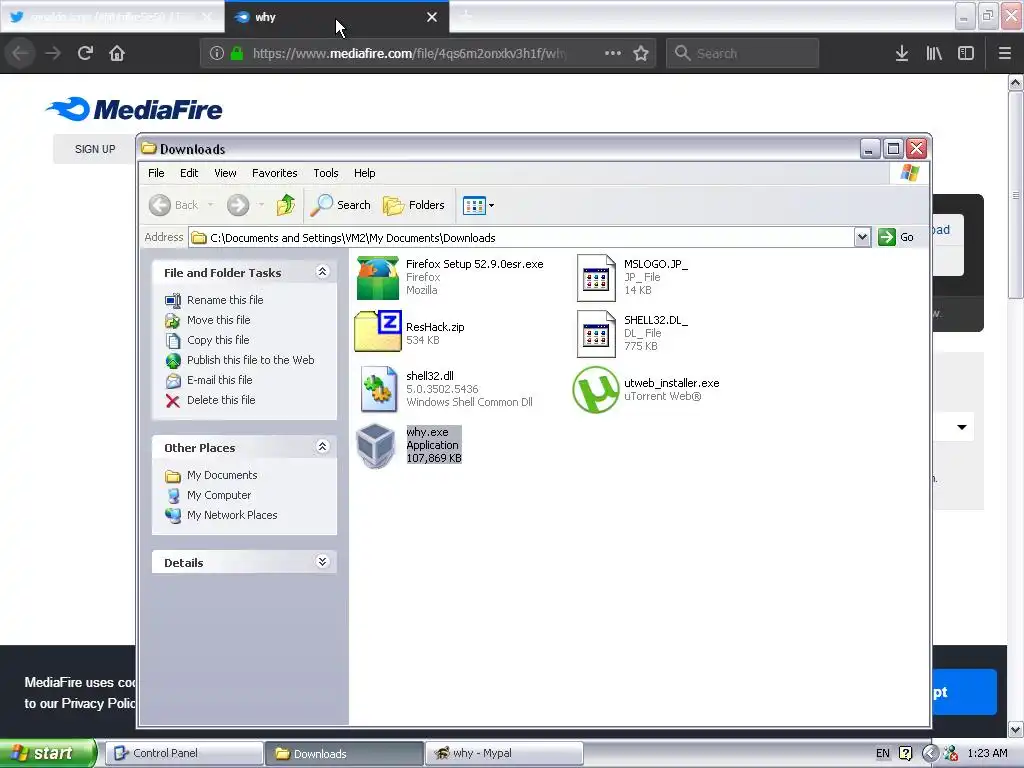This screenshot has height=768, width=1024.
Task: Show site information icon in URL bar
Action: click(x=216, y=54)
